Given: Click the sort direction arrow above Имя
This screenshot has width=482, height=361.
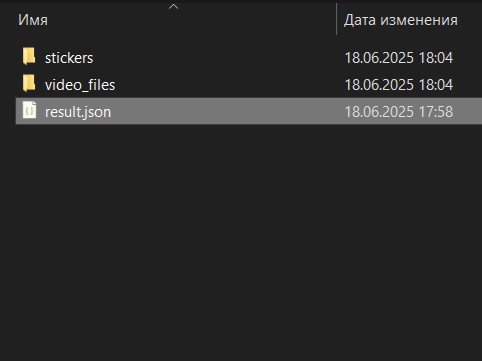Looking at the screenshot, I should pos(173,7).
